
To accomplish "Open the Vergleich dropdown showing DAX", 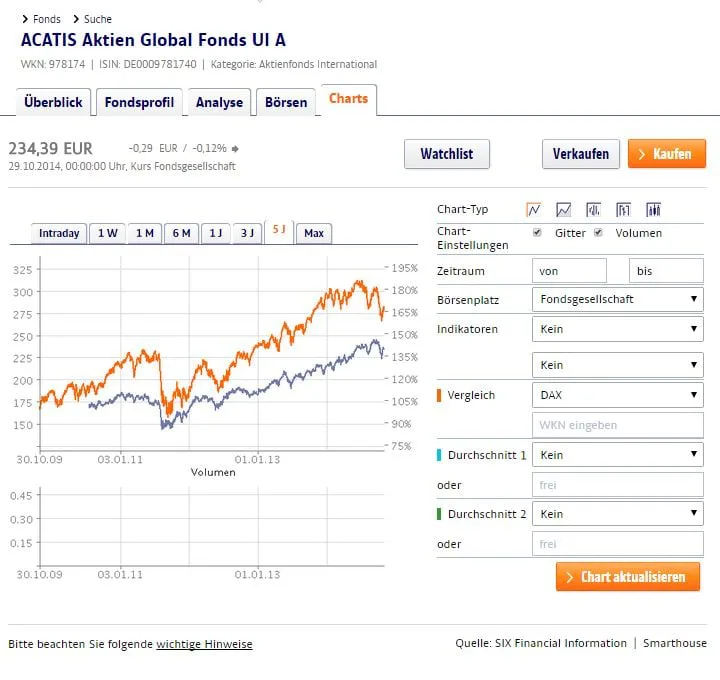I will (x=618, y=395).
